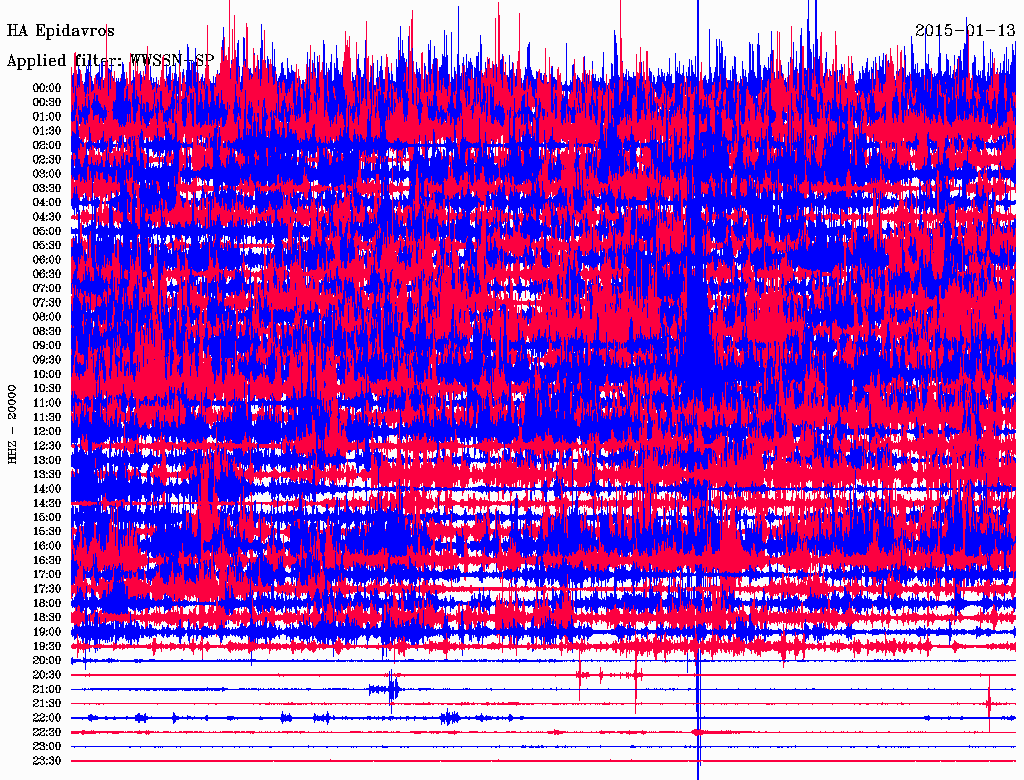Select the 07:30 time row label

click(x=47, y=303)
